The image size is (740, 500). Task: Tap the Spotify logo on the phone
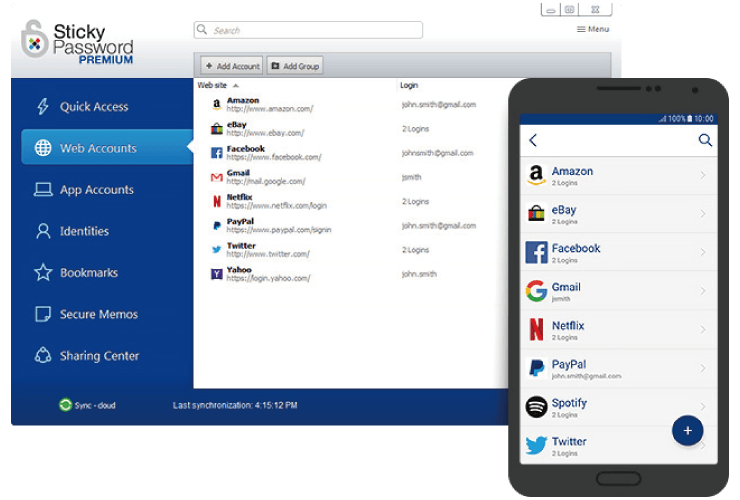[537, 407]
